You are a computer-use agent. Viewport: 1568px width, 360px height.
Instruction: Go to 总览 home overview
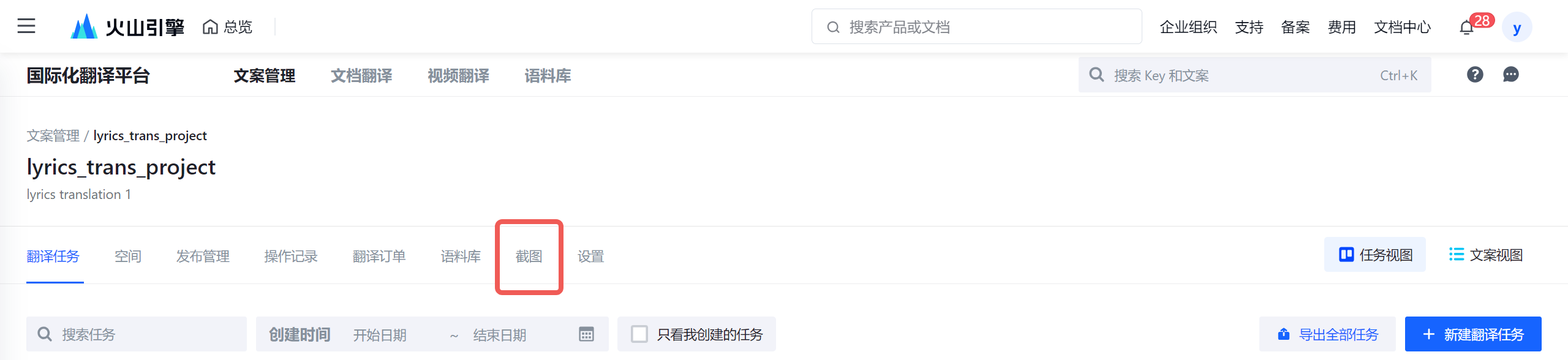[227, 27]
